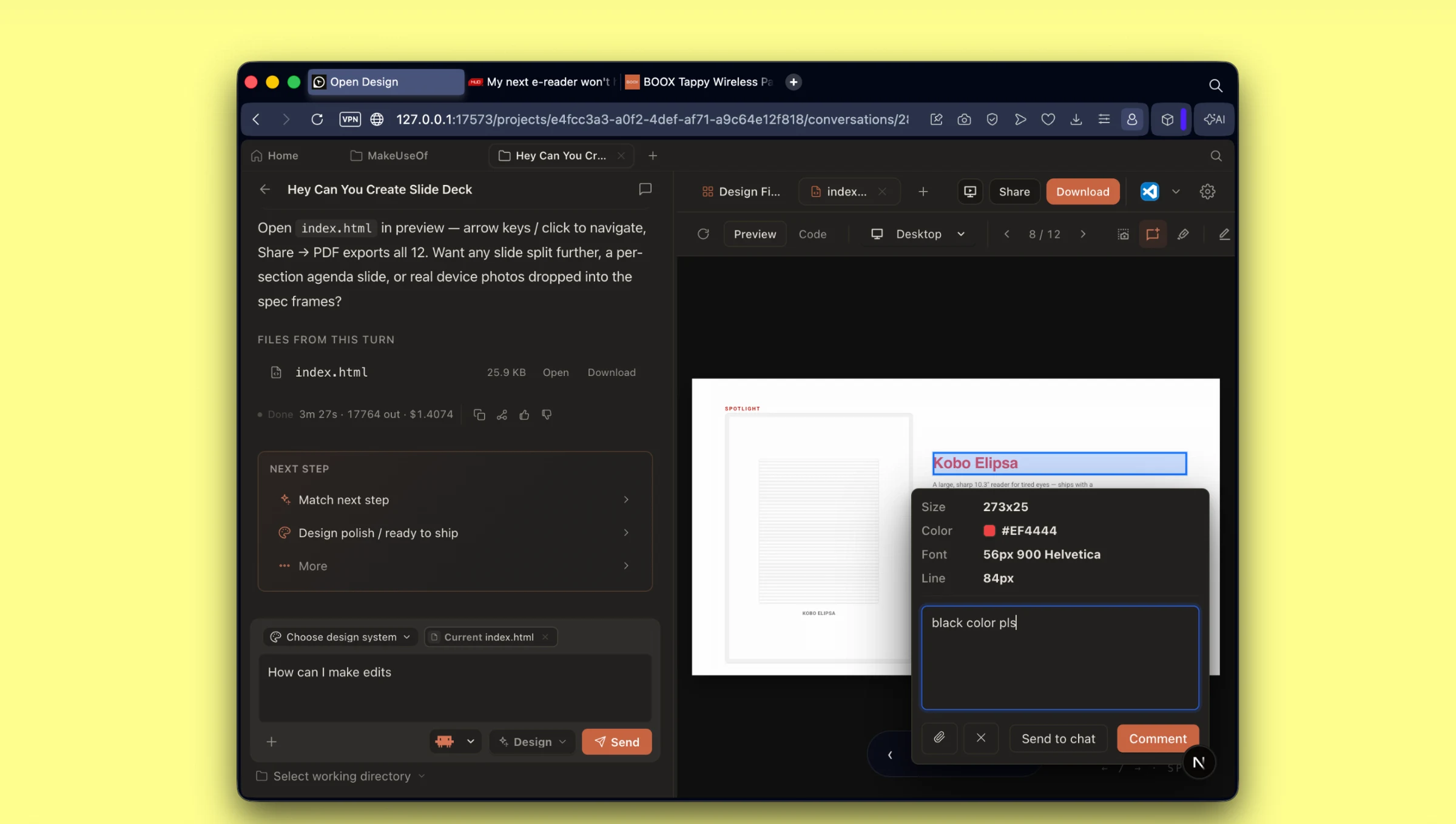This screenshot has width=1456, height=824.
Task: Switch to the Code tab
Action: (x=812, y=234)
